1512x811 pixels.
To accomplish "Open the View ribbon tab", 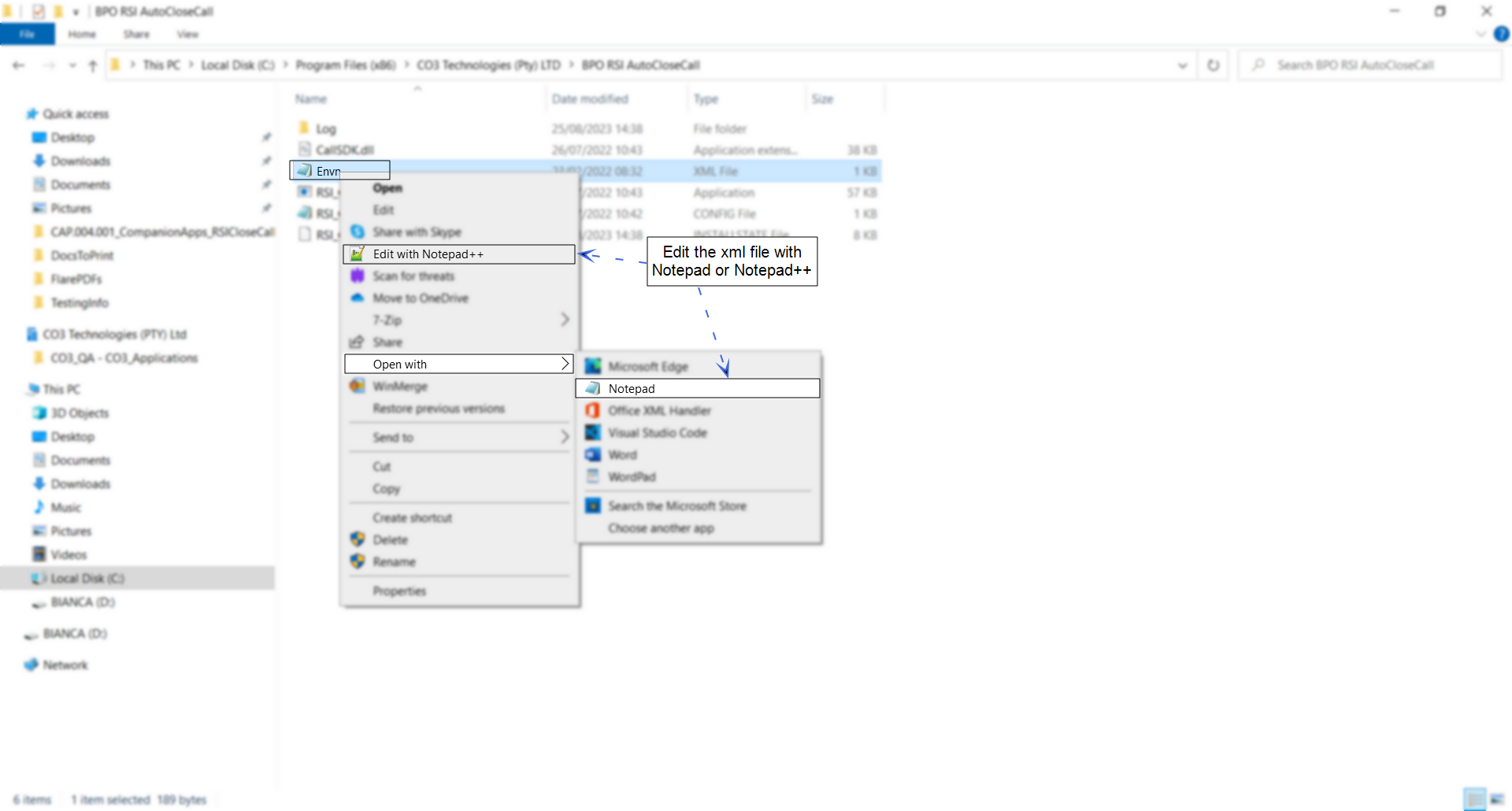I will [187, 34].
